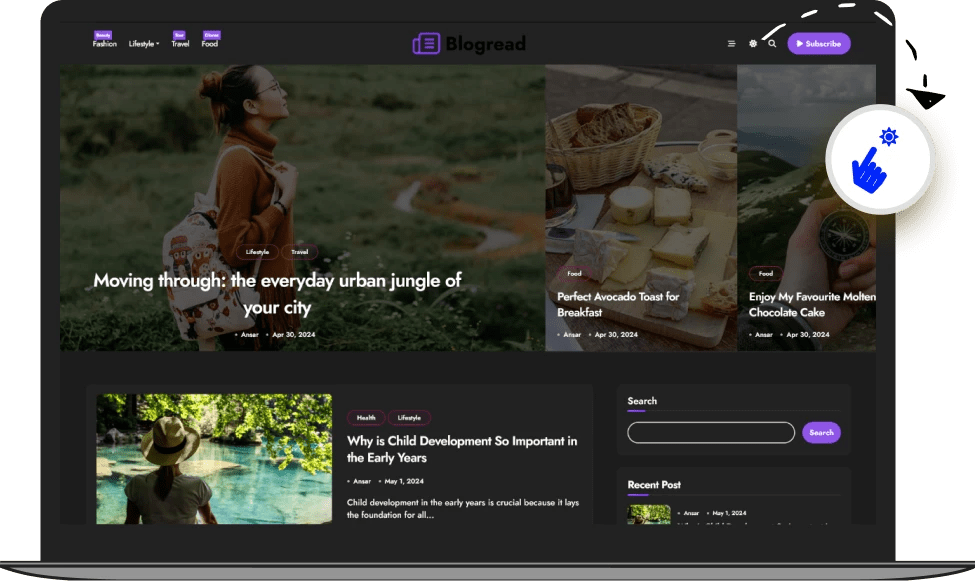Open the 'Enjoy My Favourite Molten Chocolate Cake' post
975x581 pixels.
coord(812,304)
